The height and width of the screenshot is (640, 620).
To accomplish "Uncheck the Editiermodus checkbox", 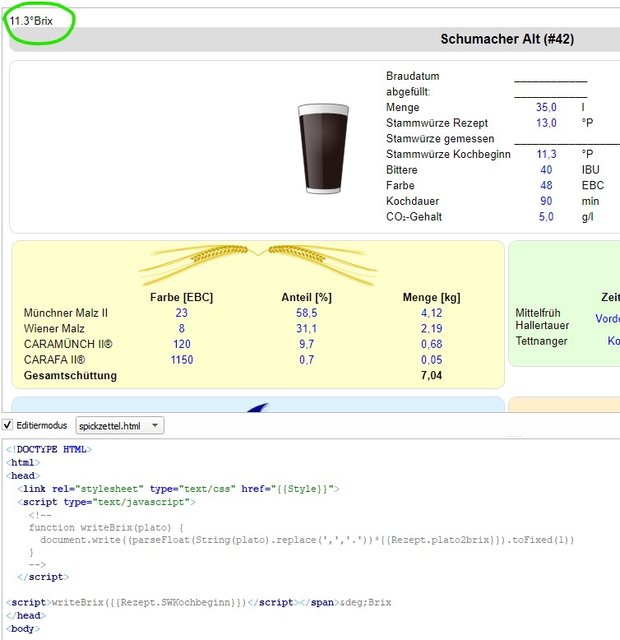I will (7, 425).
